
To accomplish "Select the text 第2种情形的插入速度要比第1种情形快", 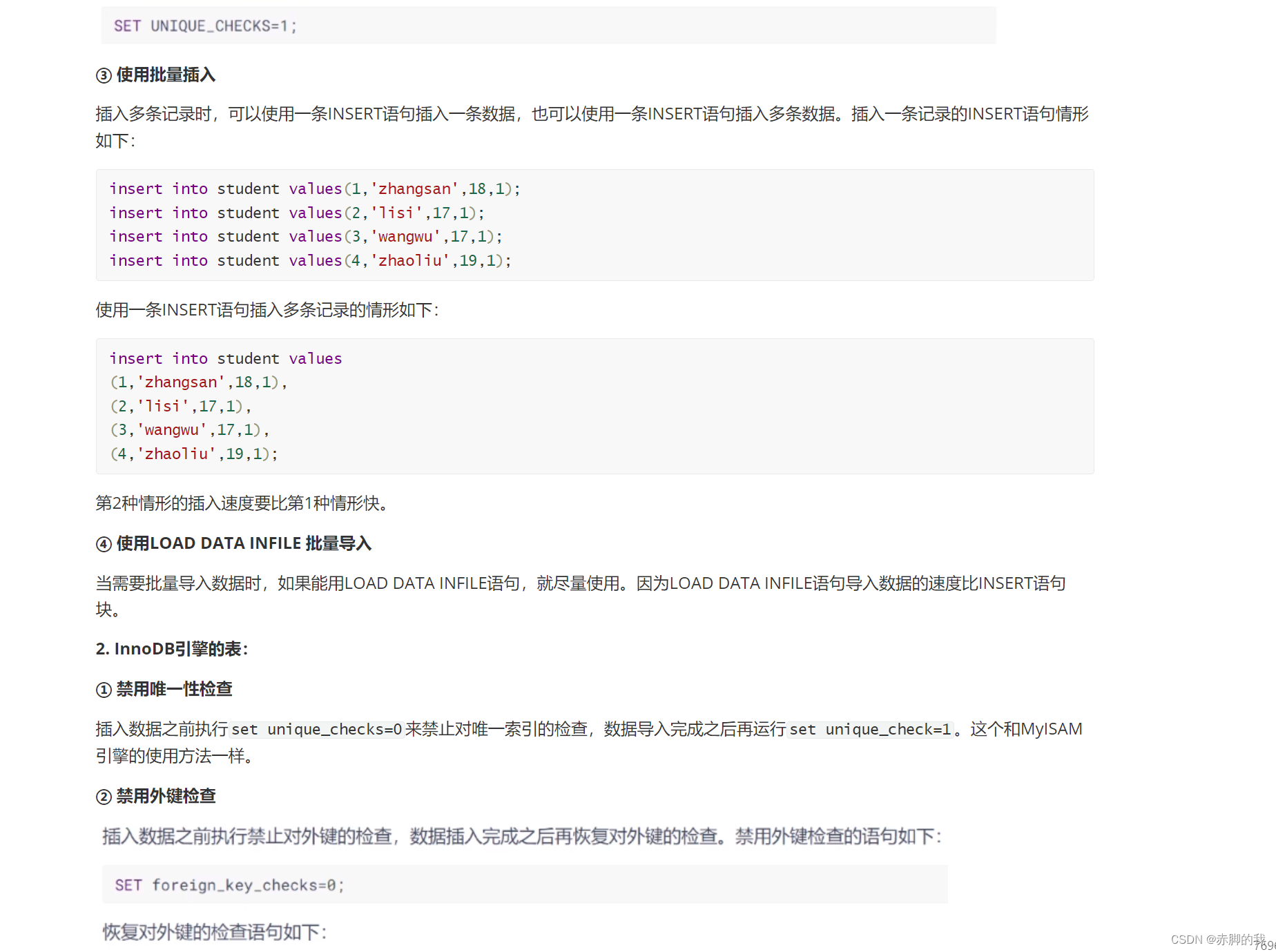I will tap(241, 504).
